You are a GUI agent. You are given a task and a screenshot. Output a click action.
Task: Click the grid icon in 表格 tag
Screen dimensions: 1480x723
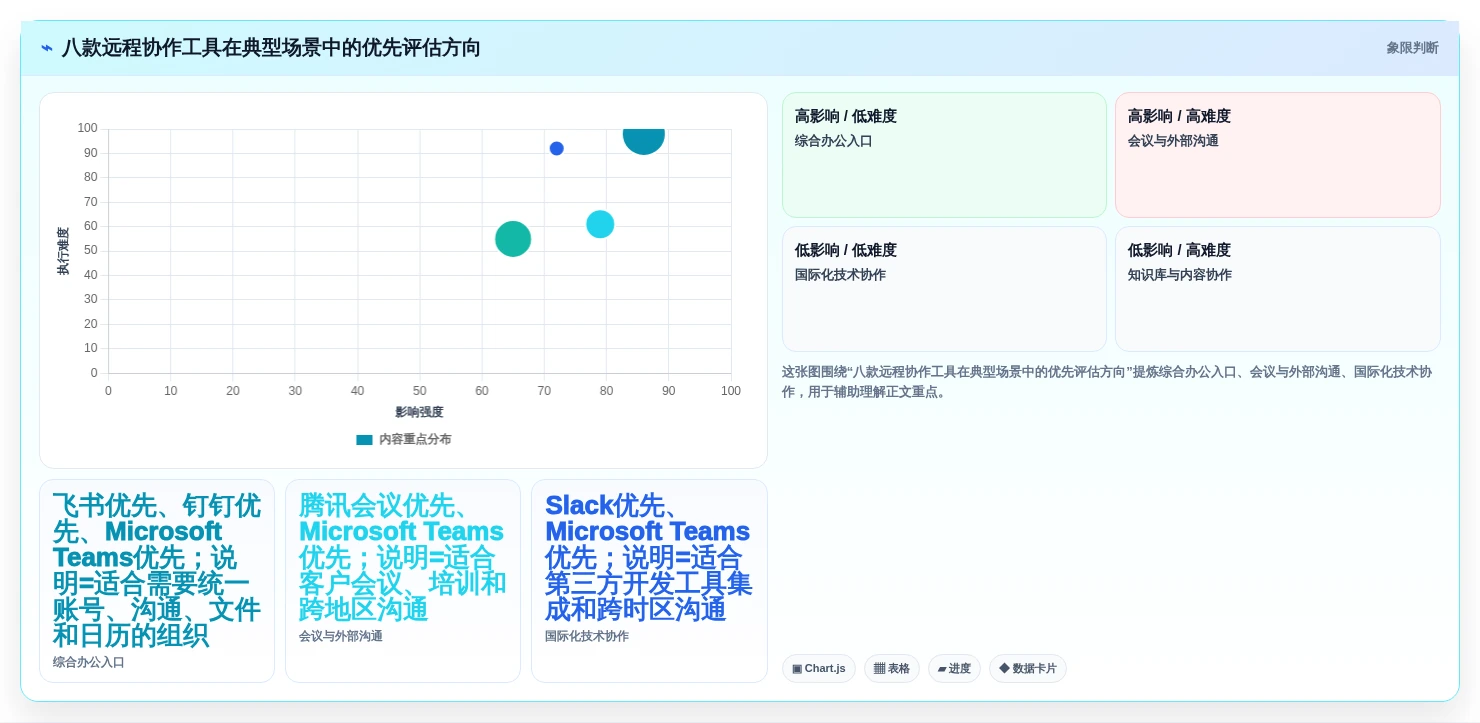point(879,668)
